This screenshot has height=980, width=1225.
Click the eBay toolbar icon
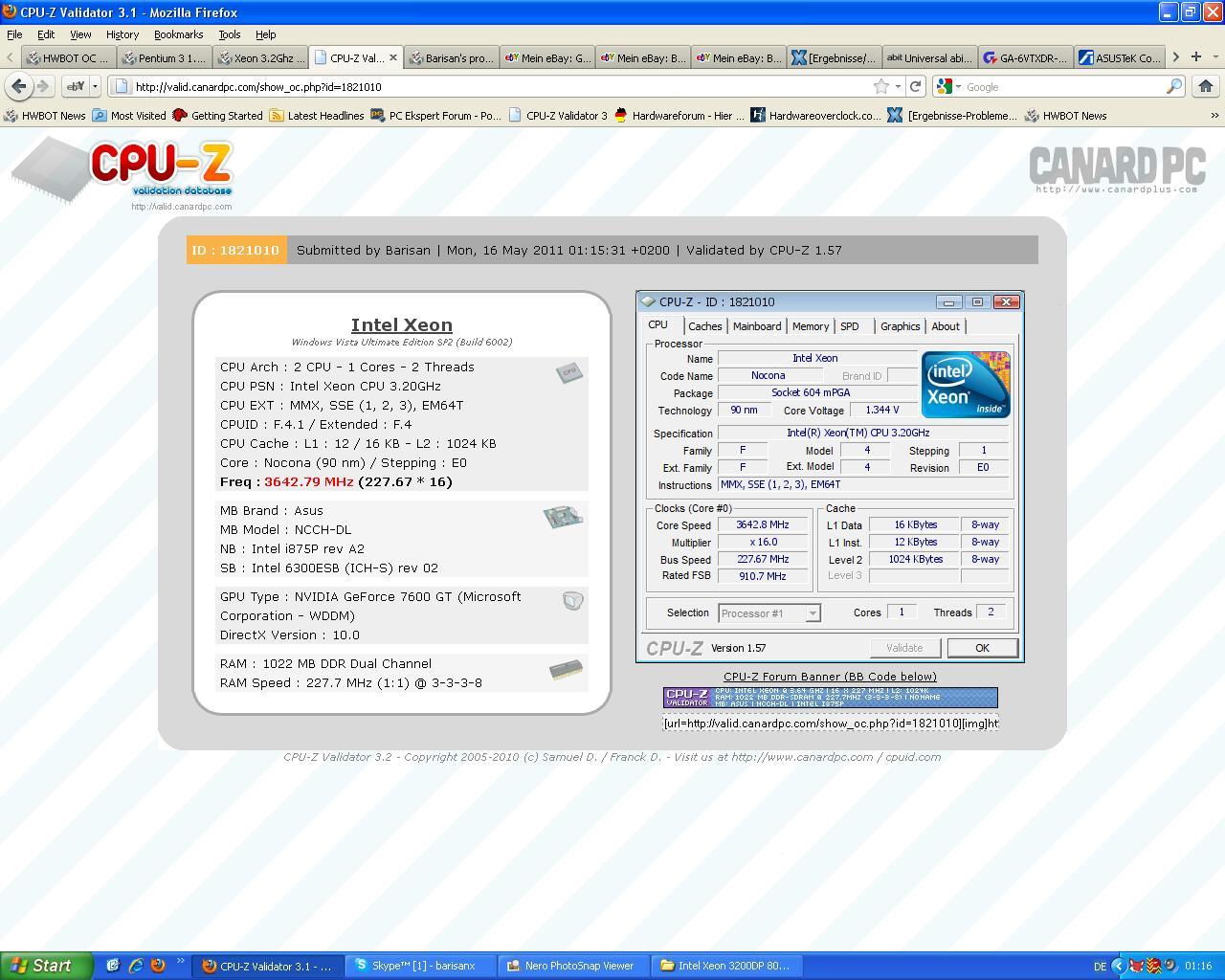[76, 86]
